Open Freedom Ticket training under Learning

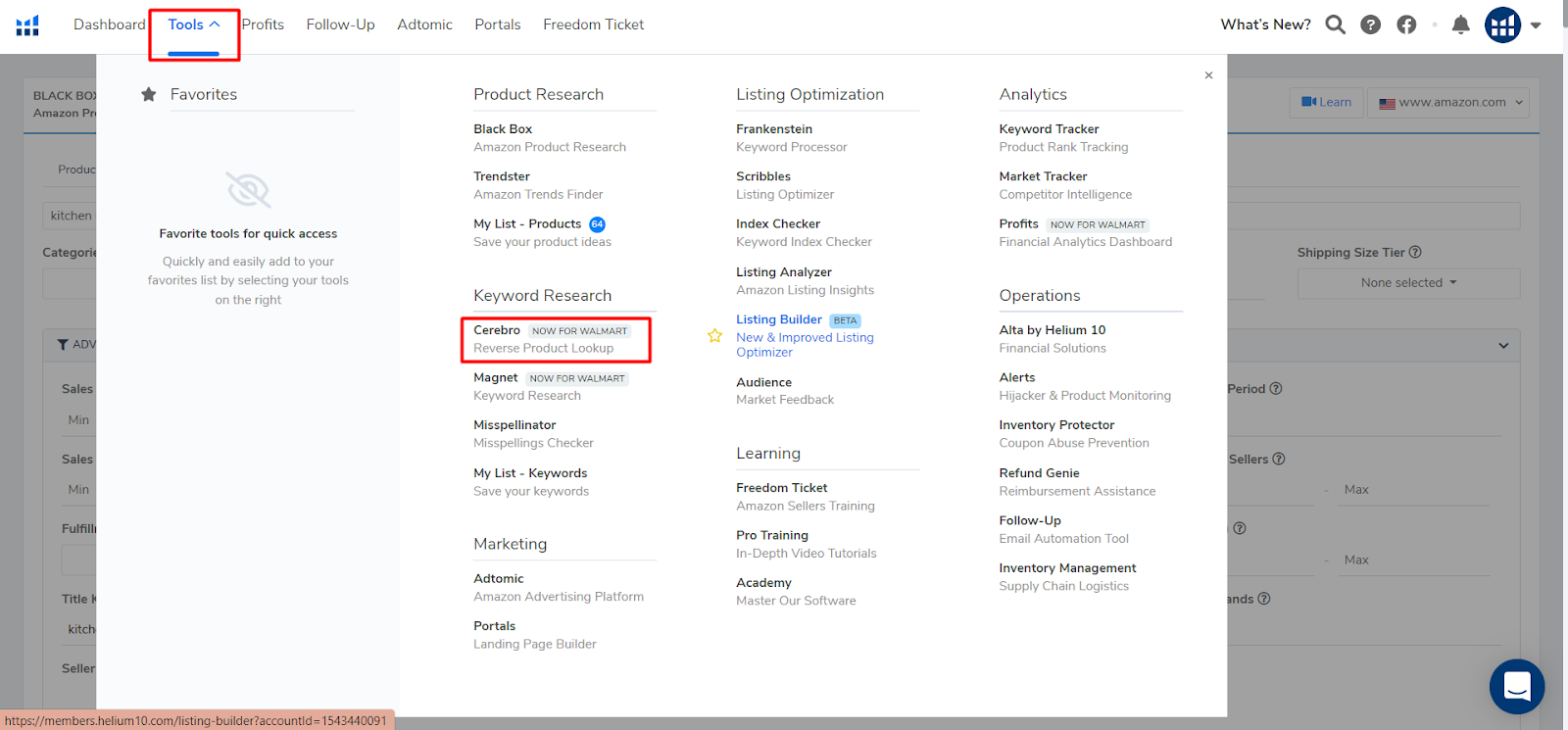pos(806,497)
